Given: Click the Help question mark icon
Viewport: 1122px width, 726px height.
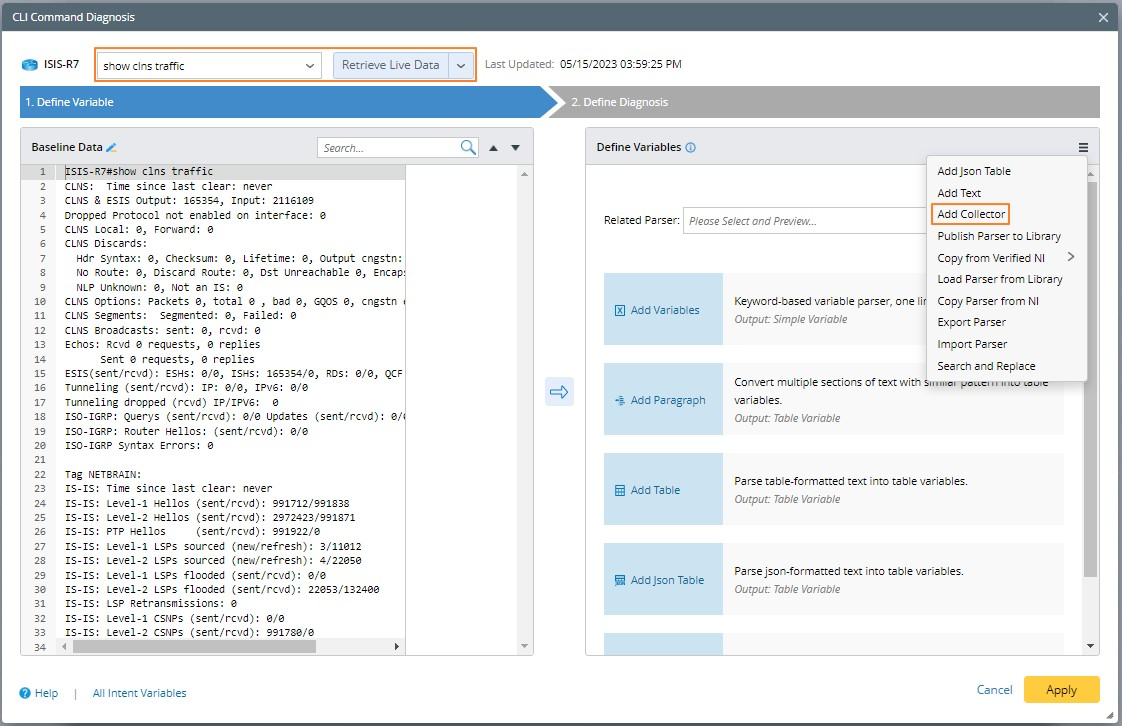Looking at the screenshot, I should point(26,693).
